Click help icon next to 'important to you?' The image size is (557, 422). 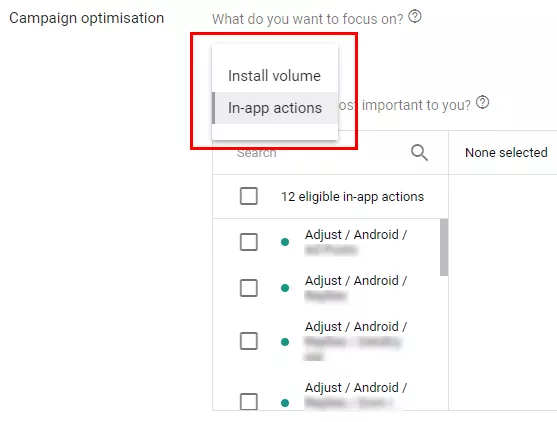point(482,102)
